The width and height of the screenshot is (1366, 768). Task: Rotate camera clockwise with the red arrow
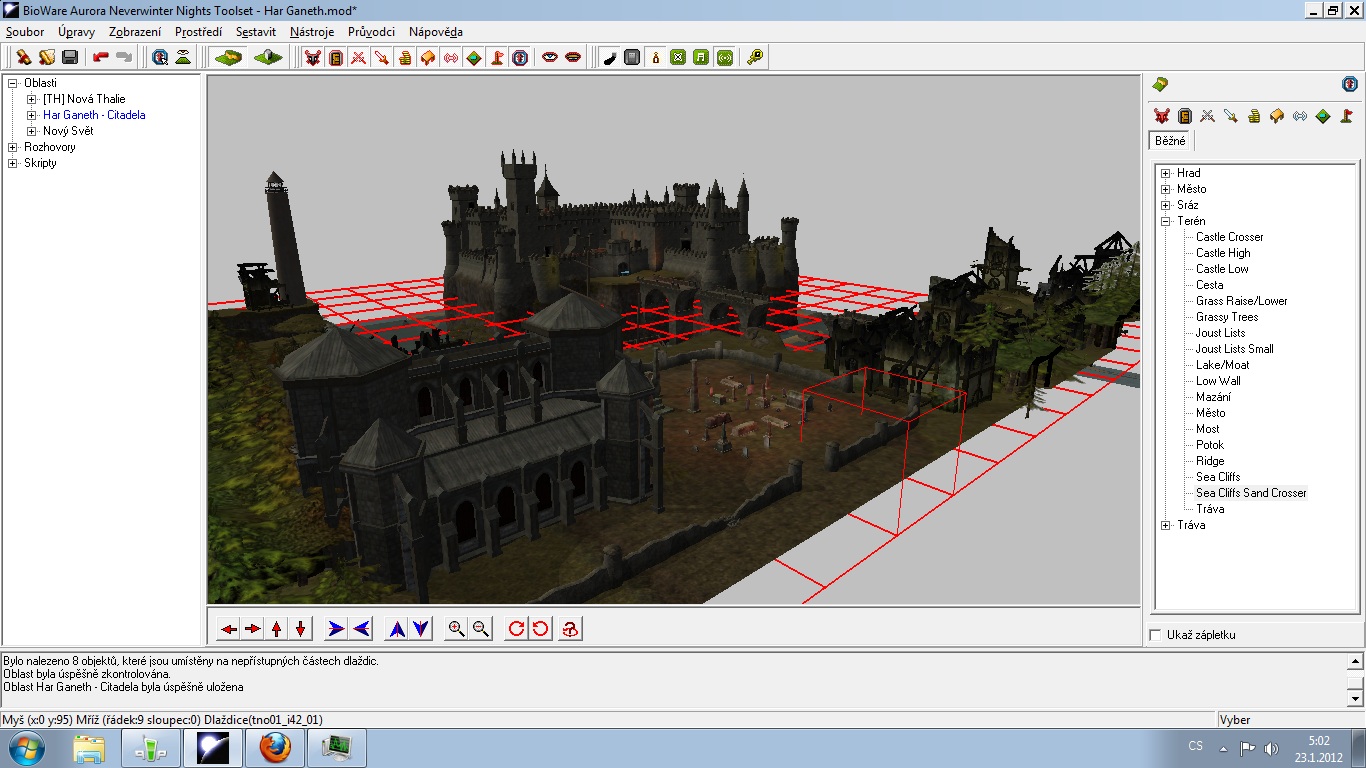tap(516, 629)
